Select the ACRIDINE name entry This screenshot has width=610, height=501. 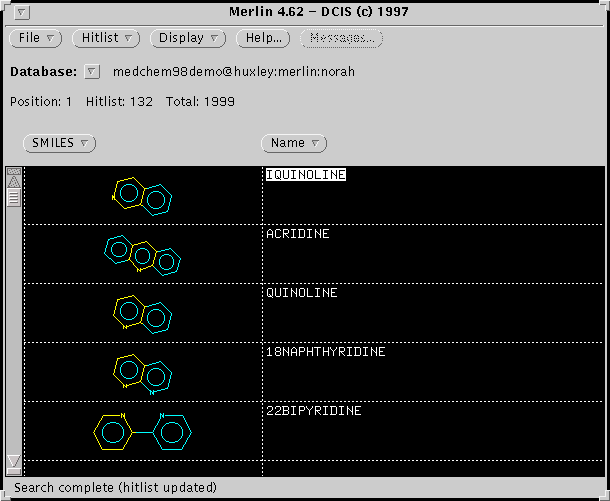(x=297, y=234)
